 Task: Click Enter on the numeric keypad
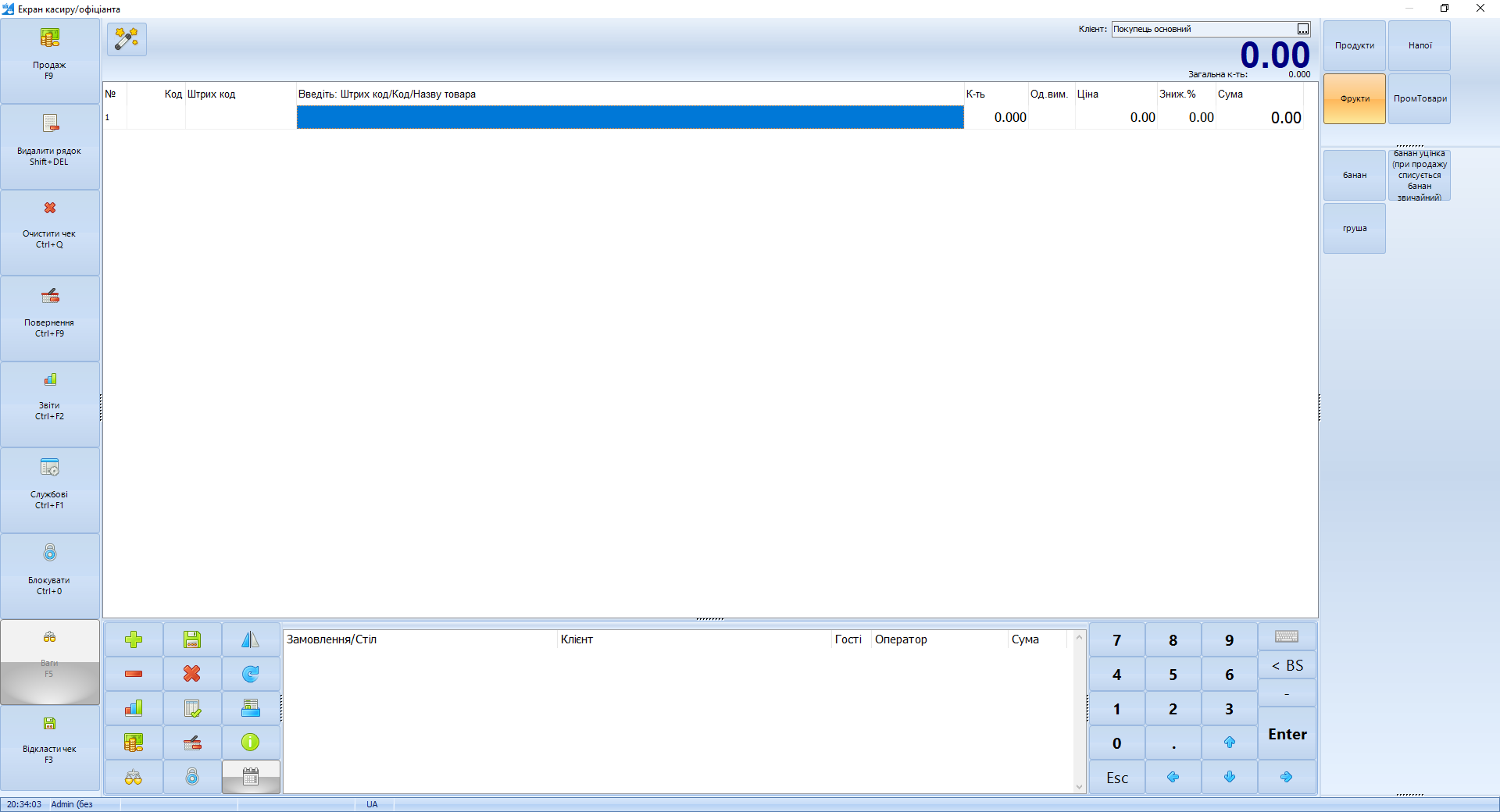point(1287,734)
